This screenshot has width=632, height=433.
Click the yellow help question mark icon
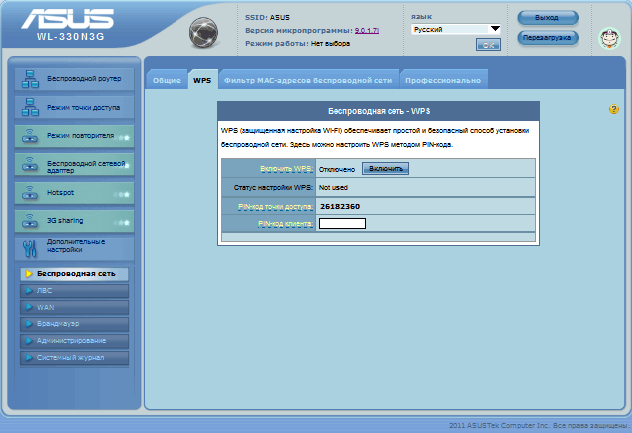(x=614, y=108)
